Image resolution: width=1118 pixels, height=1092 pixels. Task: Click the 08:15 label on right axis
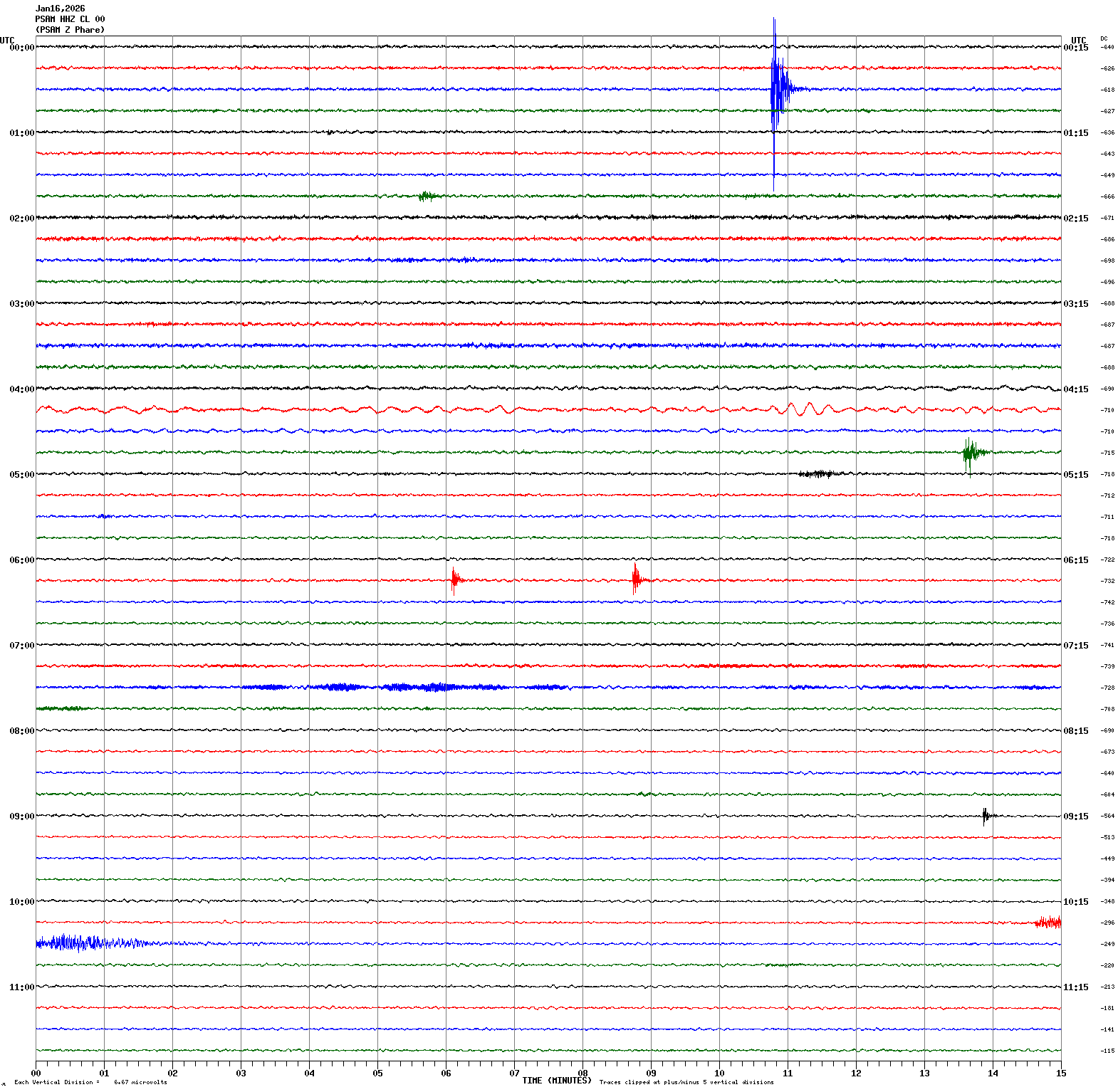(x=1075, y=731)
